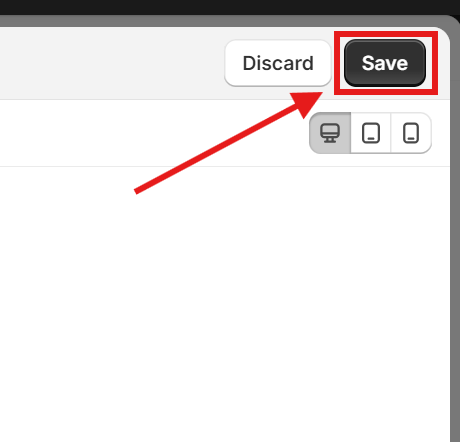Enable the rightmost phone view option
460x442 pixels.
[411, 133]
